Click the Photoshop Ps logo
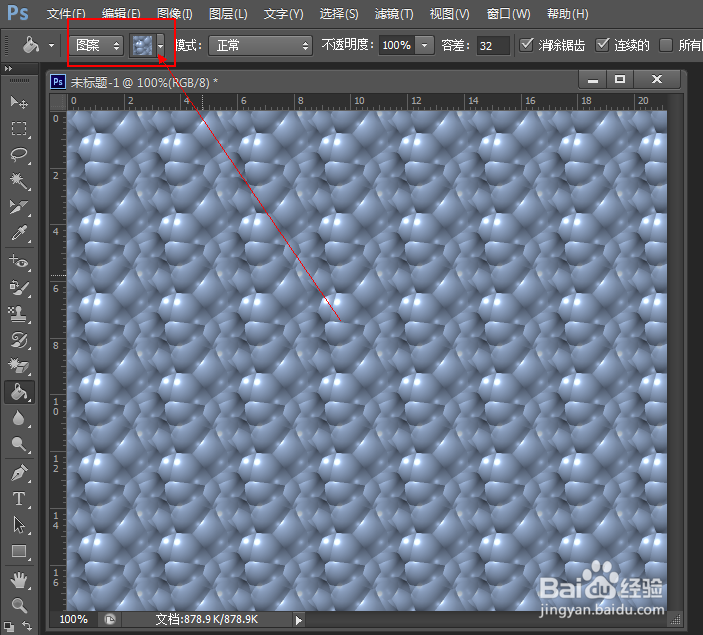Viewport: 703px width, 635px height. [x=18, y=13]
